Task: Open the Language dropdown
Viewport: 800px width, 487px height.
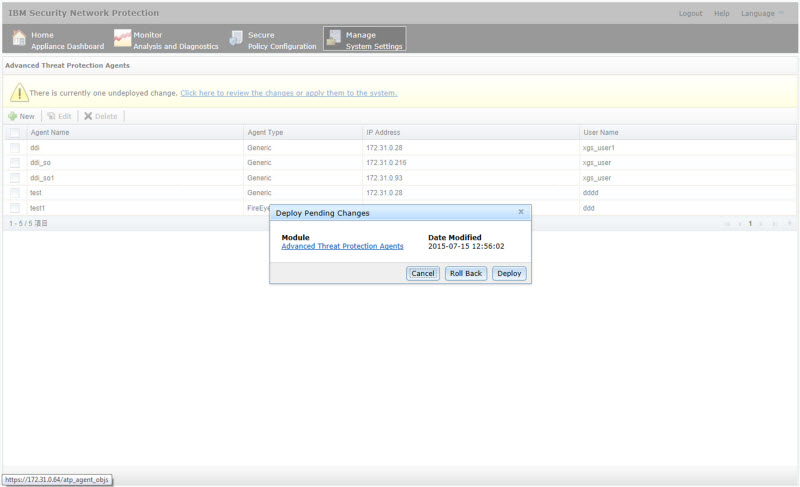Action: coord(762,13)
